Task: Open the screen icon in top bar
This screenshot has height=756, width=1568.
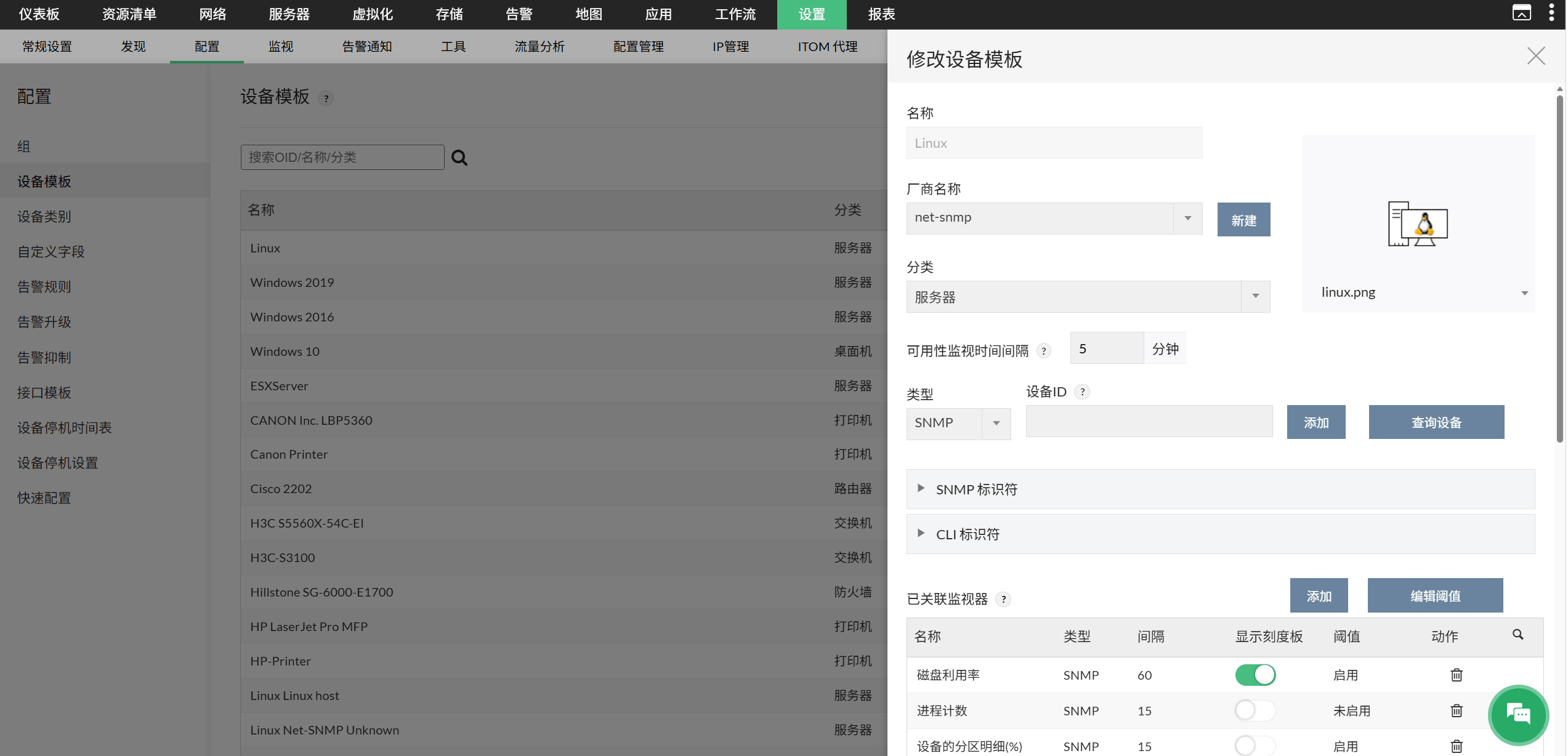Action: coord(1521,13)
